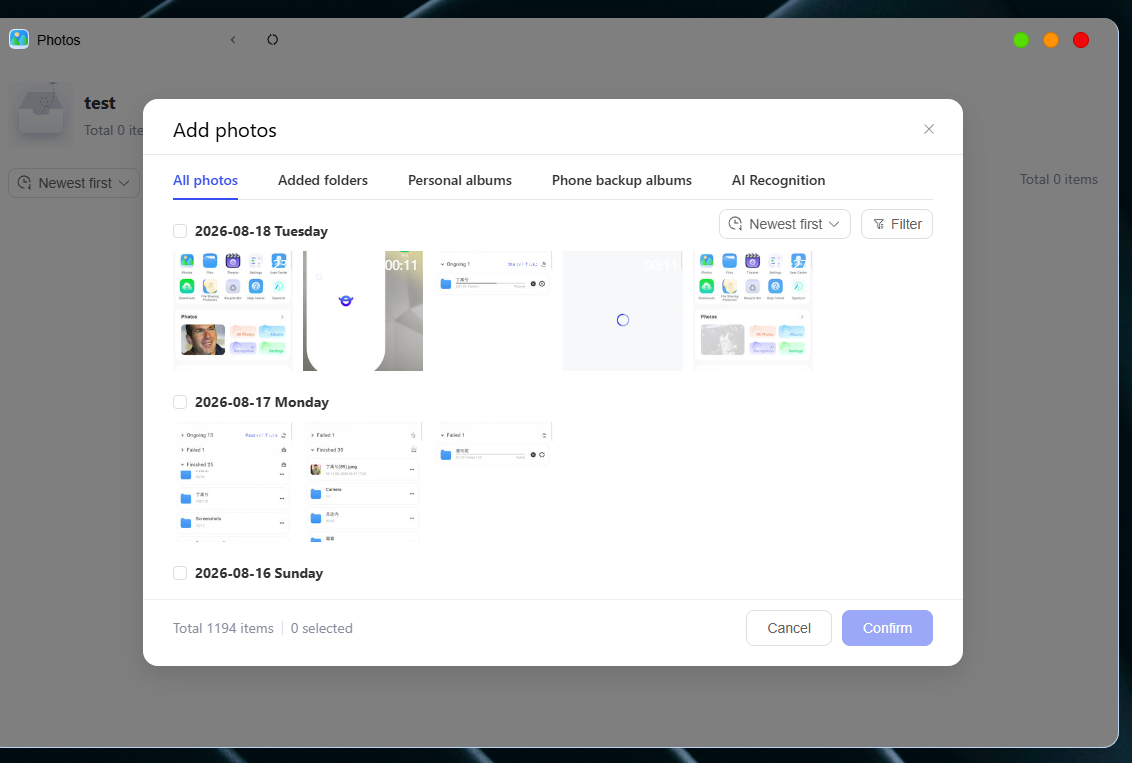Select the Monday thumbnail showing Ongoing 13
The height and width of the screenshot is (763, 1132).
[232, 482]
